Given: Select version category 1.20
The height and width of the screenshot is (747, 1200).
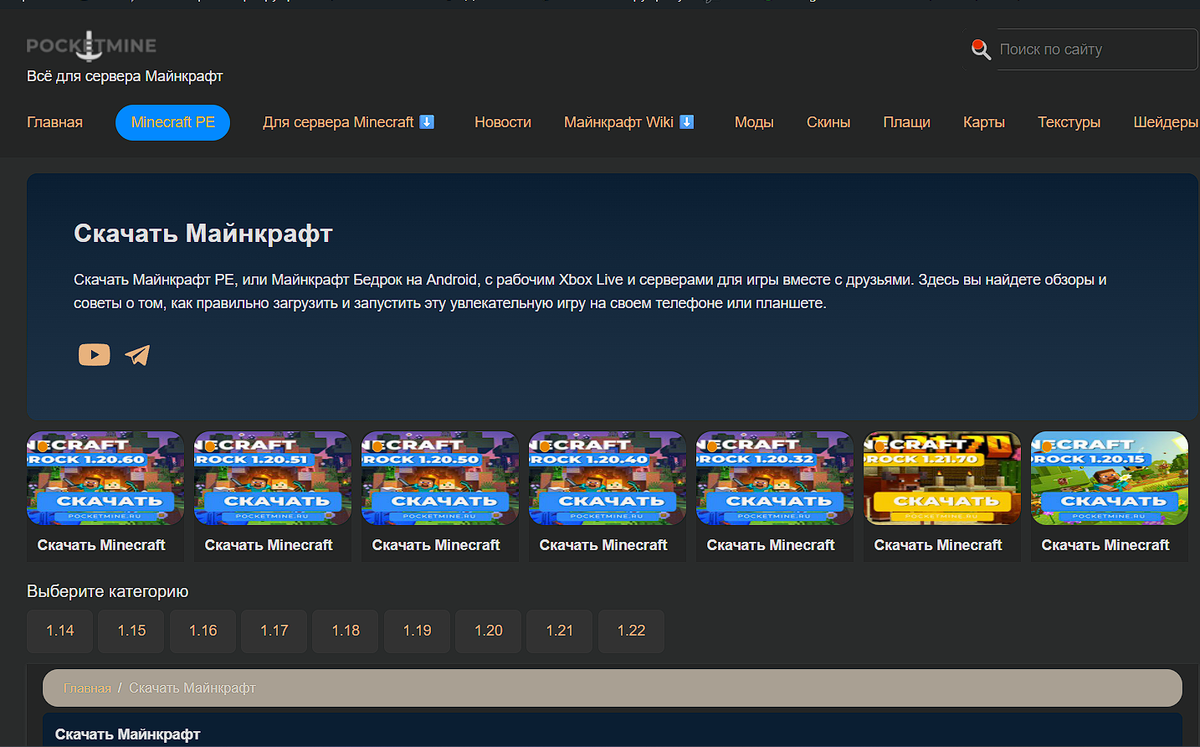Looking at the screenshot, I should pos(488,631).
